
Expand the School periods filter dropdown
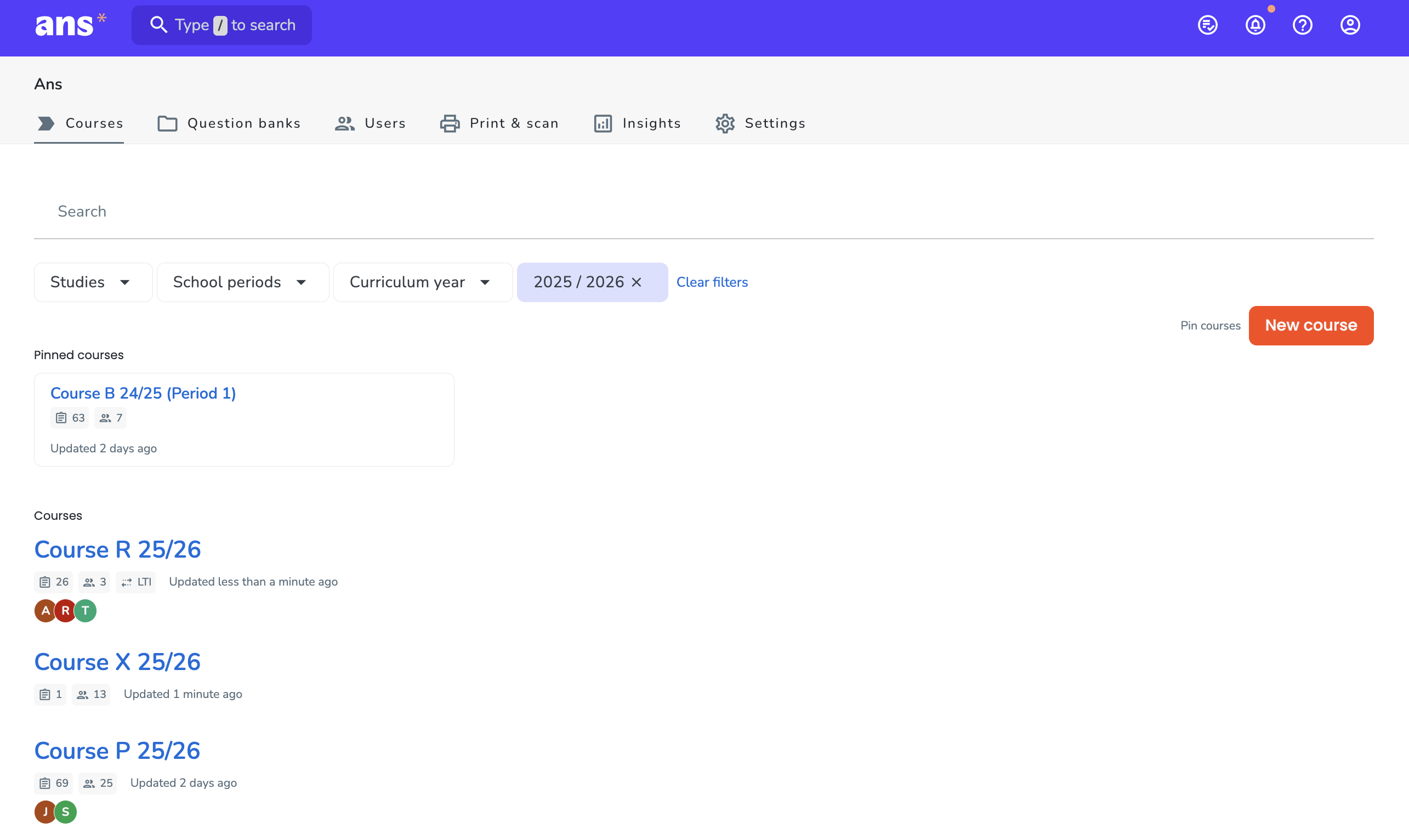243,282
